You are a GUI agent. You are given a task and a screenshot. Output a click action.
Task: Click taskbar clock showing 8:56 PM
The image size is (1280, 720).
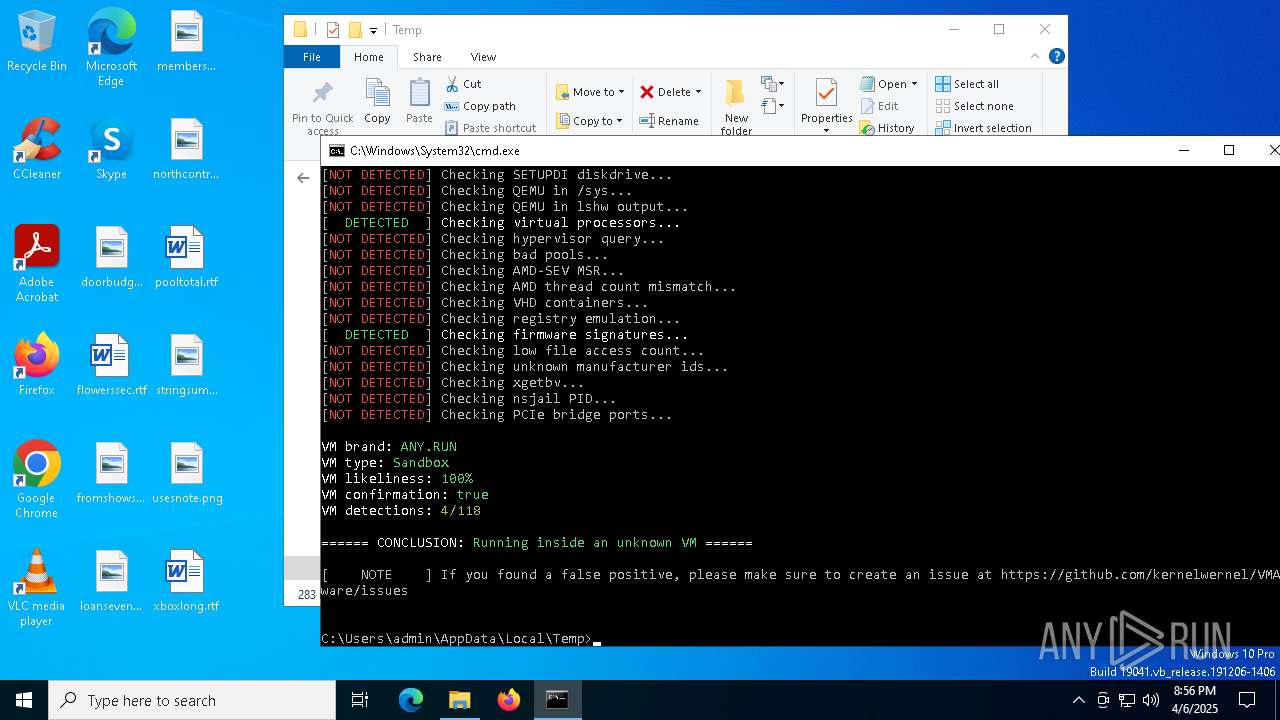click(1194, 700)
